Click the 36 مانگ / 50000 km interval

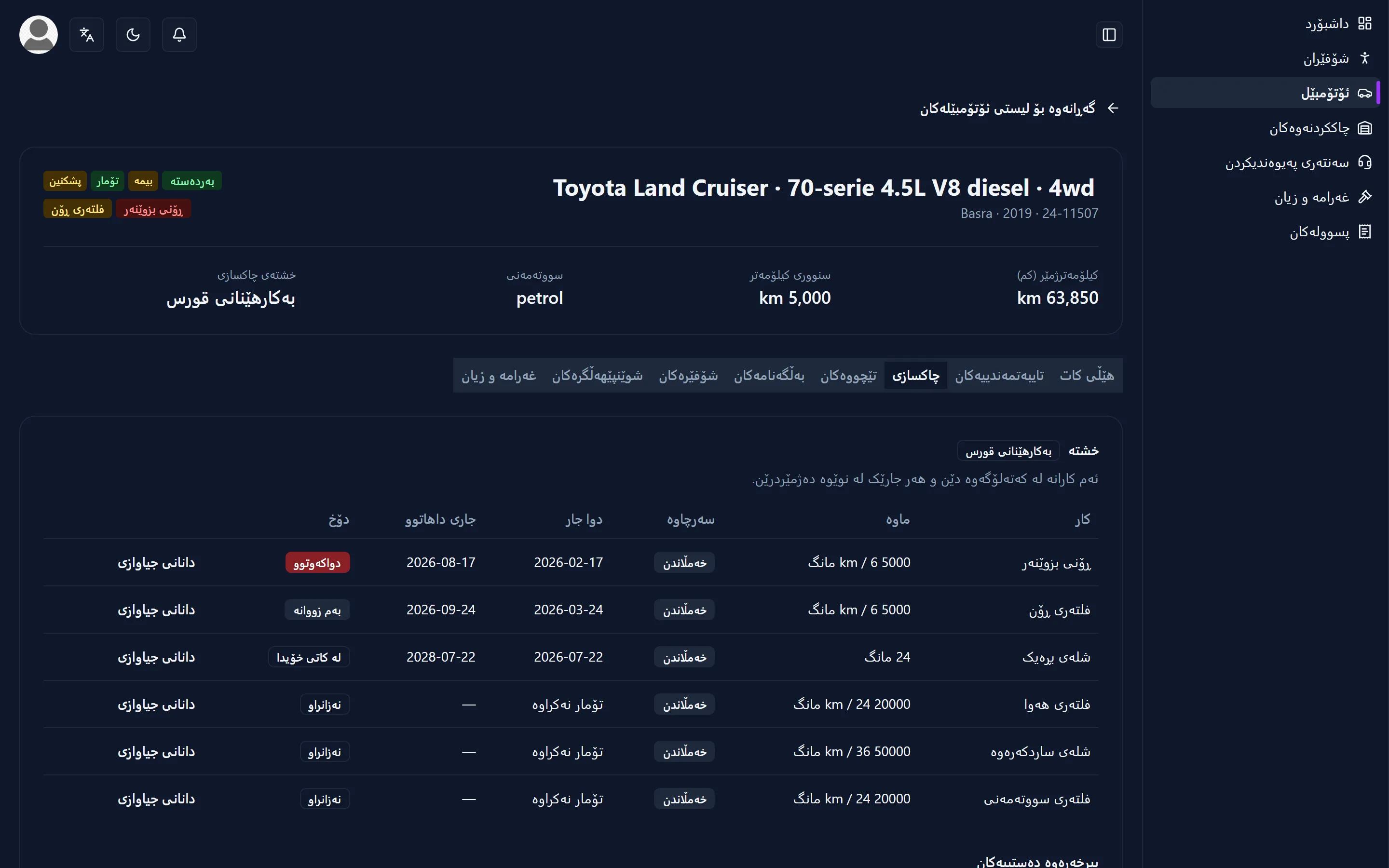[852, 751]
